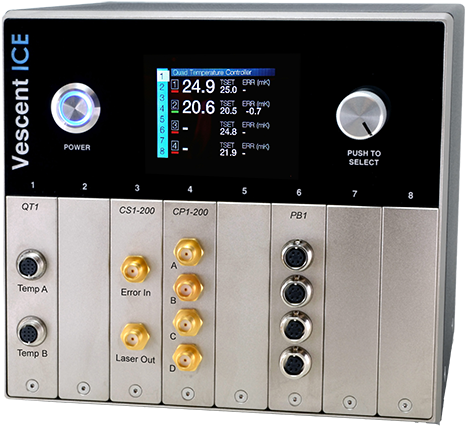Viewport: 465px width, 426px height.
Task: Toggle channel 2 indicator with green status
Action: click(x=175, y=107)
